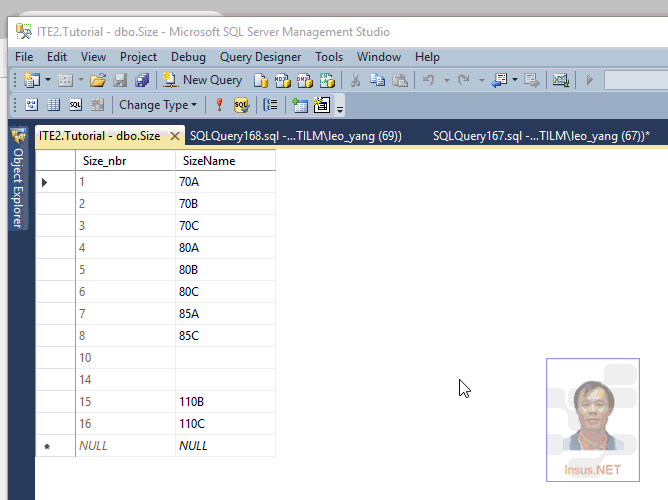Open the View menu
Screen dimensions: 668x500
[x=93, y=57]
